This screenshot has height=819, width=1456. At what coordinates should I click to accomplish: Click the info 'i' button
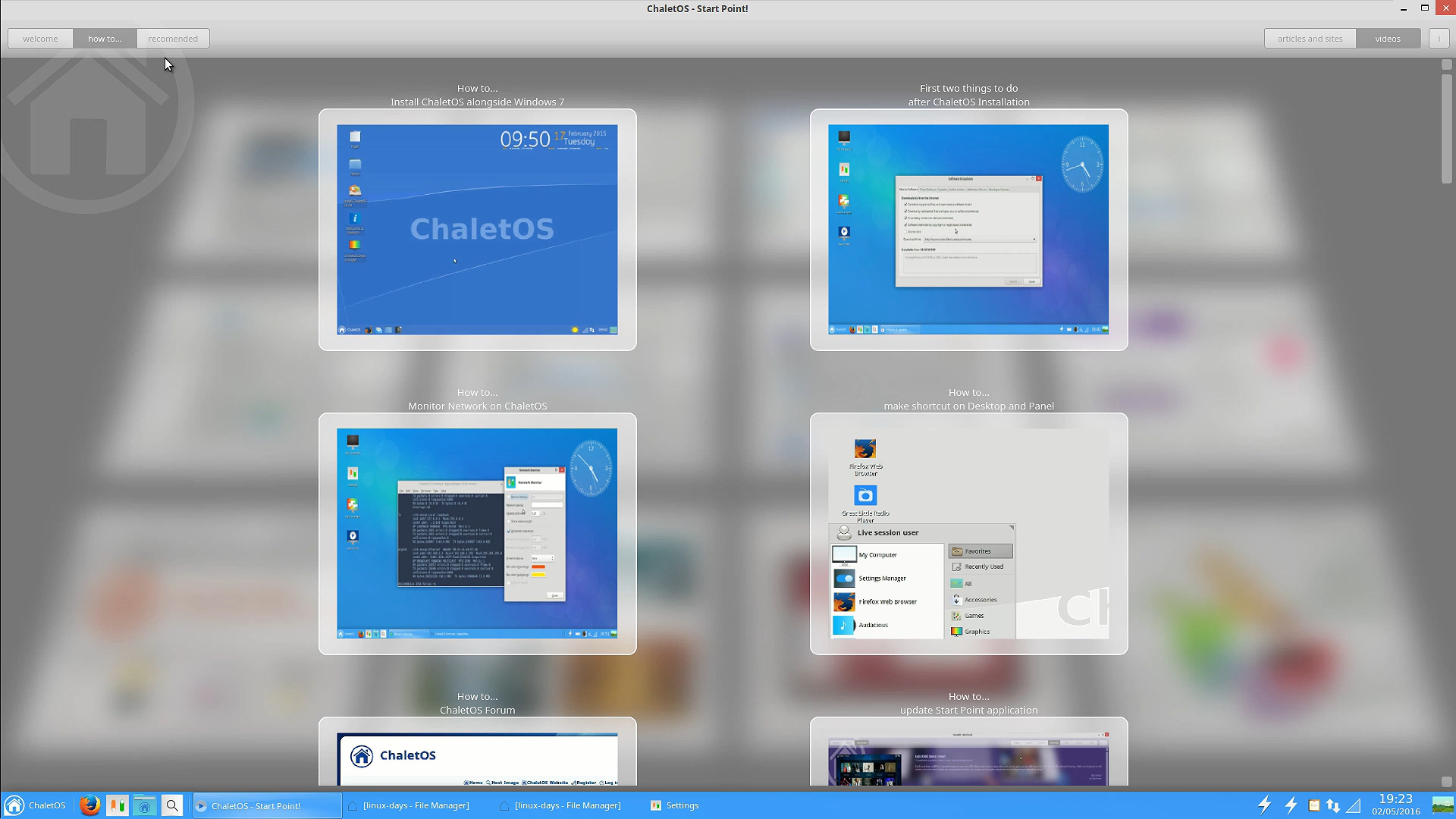[x=1439, y=39]
